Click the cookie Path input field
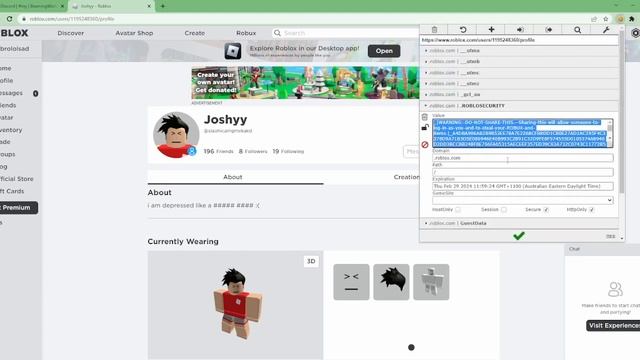640x360 pixels. coord(522,172)
